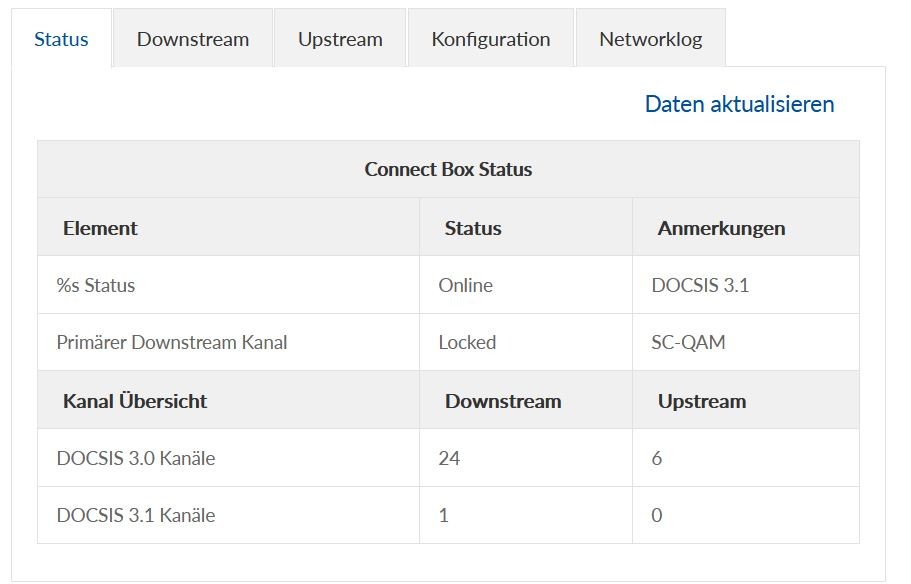
Task: Select Primärer Downstream Kanal row label
Action: coord(172,342)
